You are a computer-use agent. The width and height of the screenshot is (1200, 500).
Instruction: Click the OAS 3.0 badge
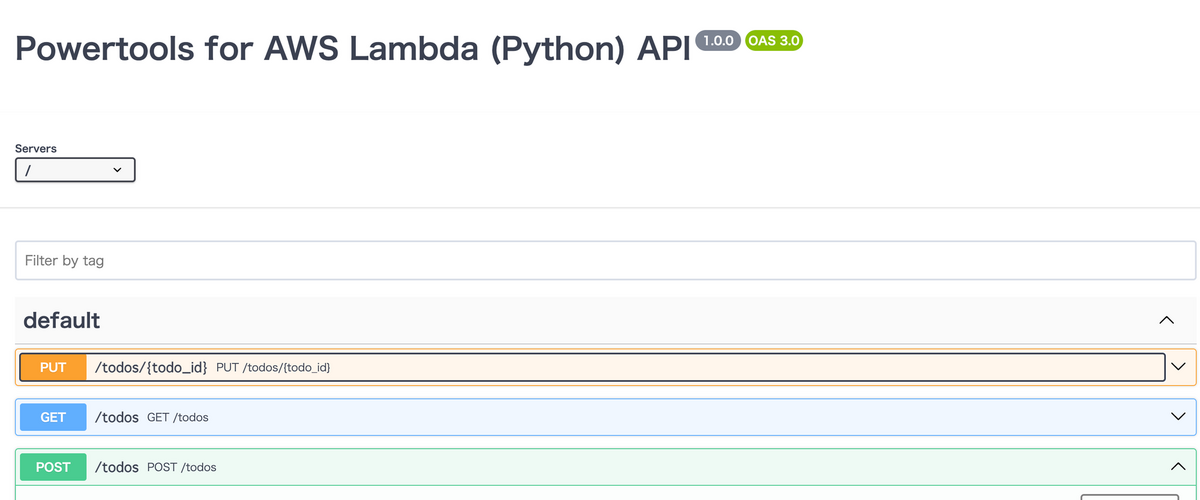pyautogui.click(x=774, y=41)
